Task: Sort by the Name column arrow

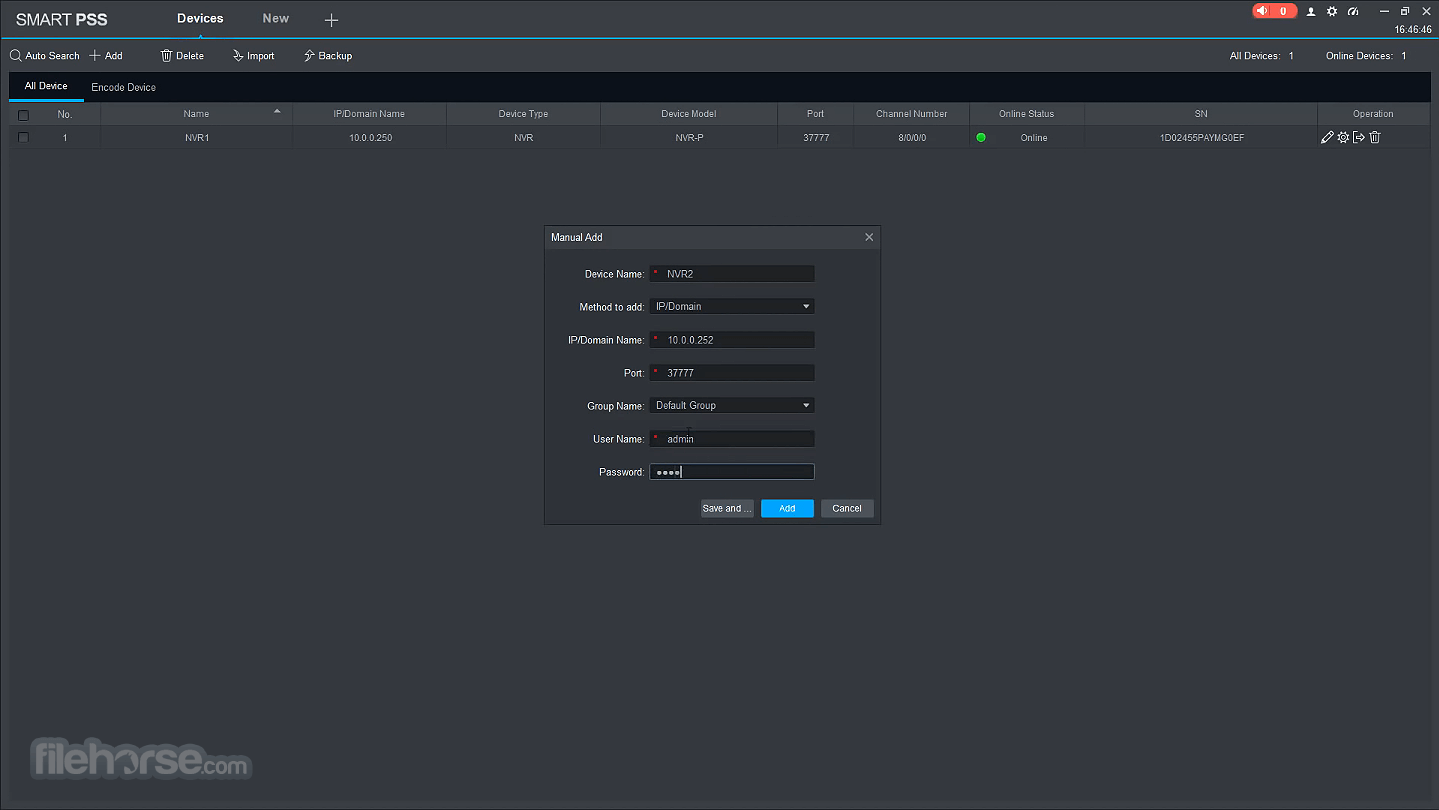Action: click(277, 111)
